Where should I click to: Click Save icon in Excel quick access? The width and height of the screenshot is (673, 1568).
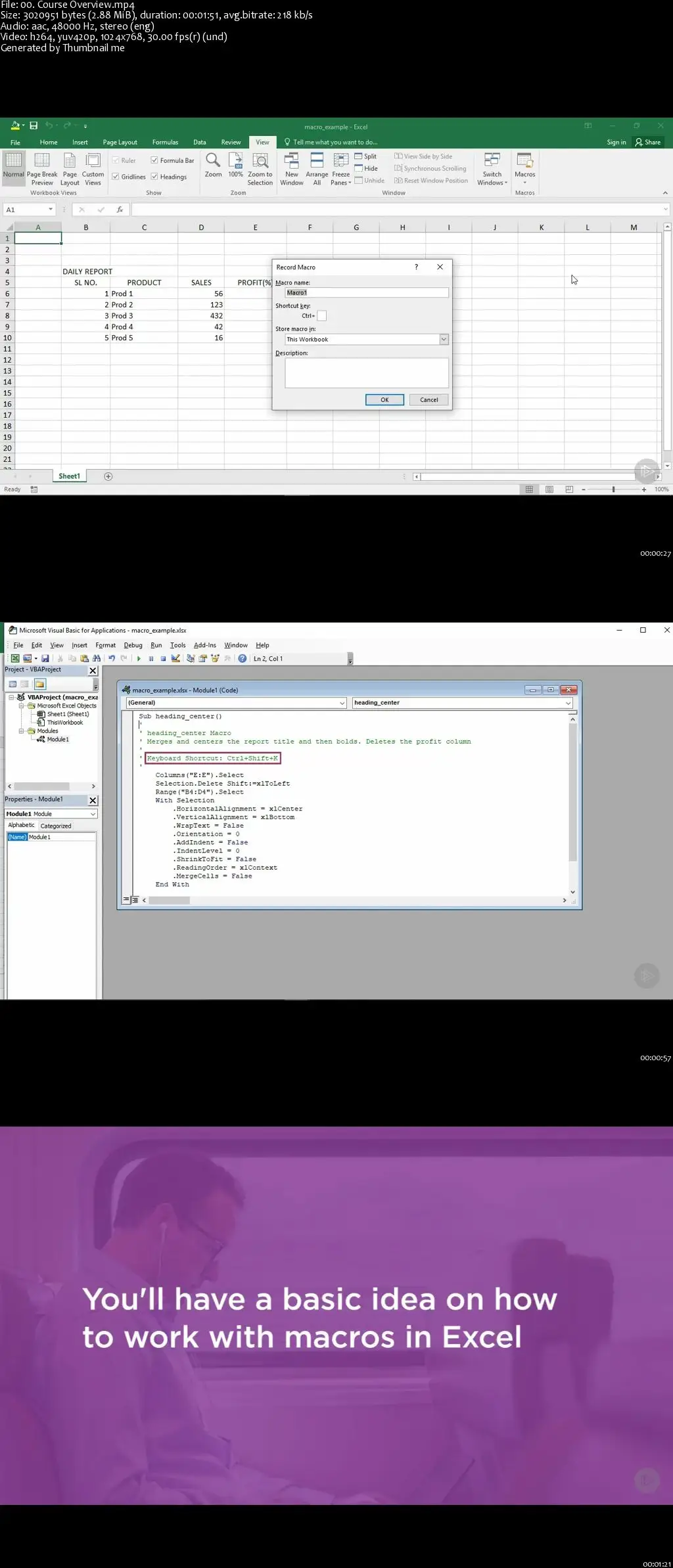click(x=34, y=125)
